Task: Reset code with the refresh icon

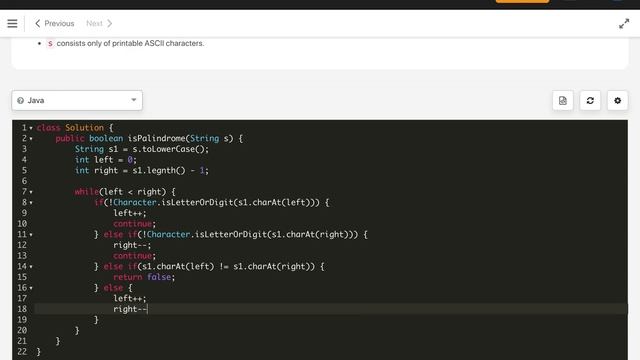Action: [x=590, y=100]
